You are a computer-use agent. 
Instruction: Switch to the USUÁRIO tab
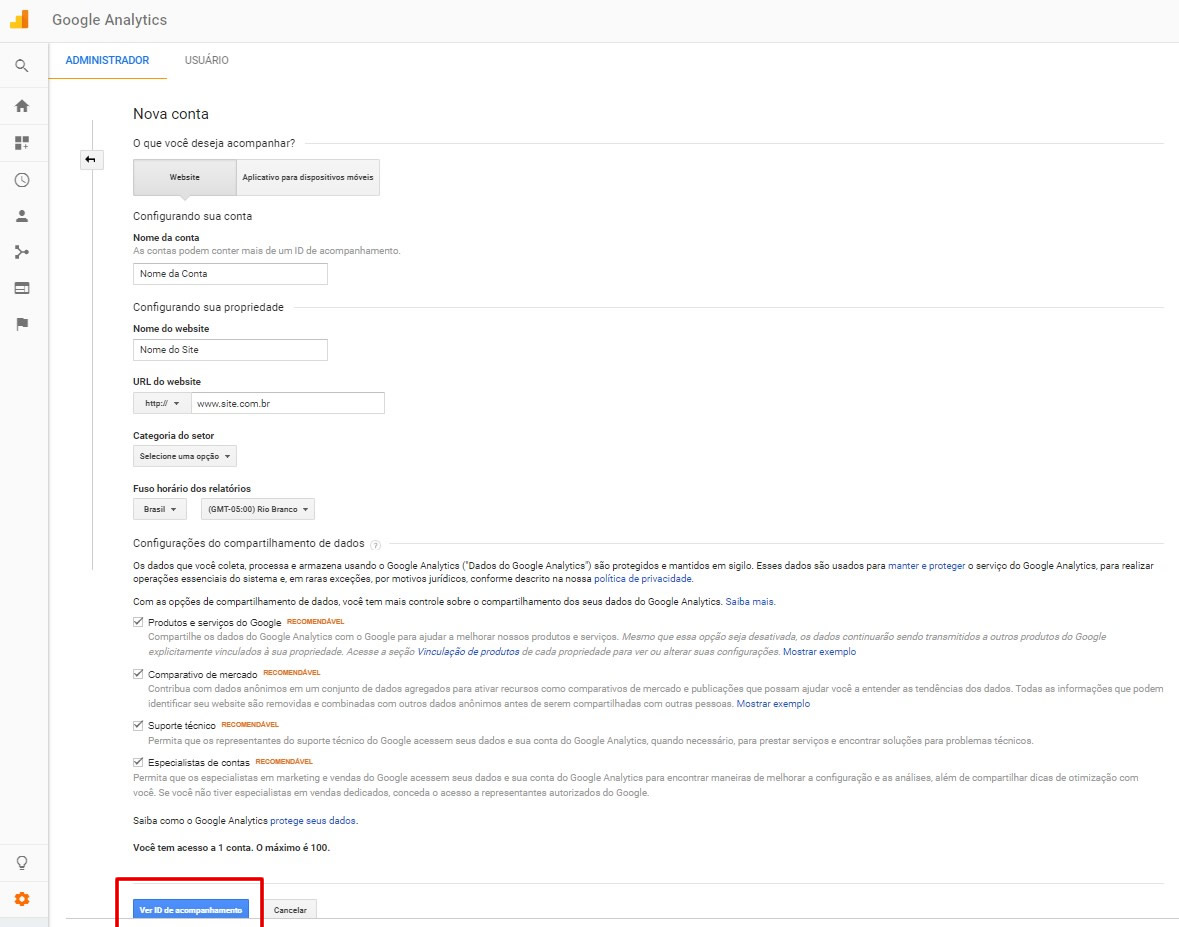206,61
